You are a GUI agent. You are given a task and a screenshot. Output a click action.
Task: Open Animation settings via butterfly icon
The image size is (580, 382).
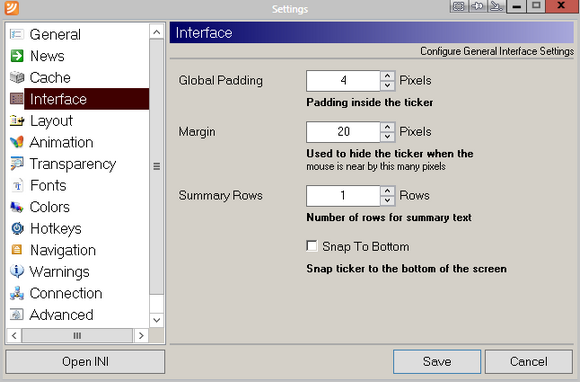(17, 142)
